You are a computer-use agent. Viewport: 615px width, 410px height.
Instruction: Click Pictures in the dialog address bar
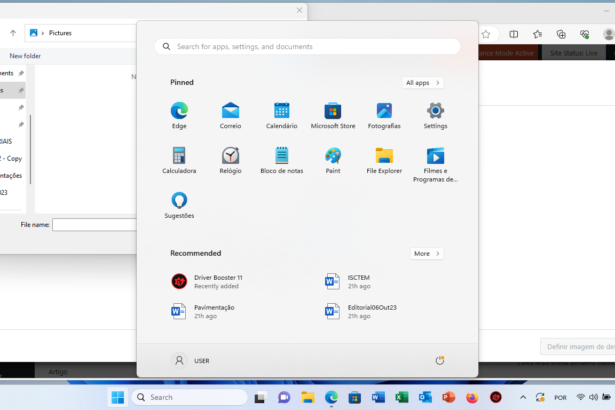pos(60,33)
